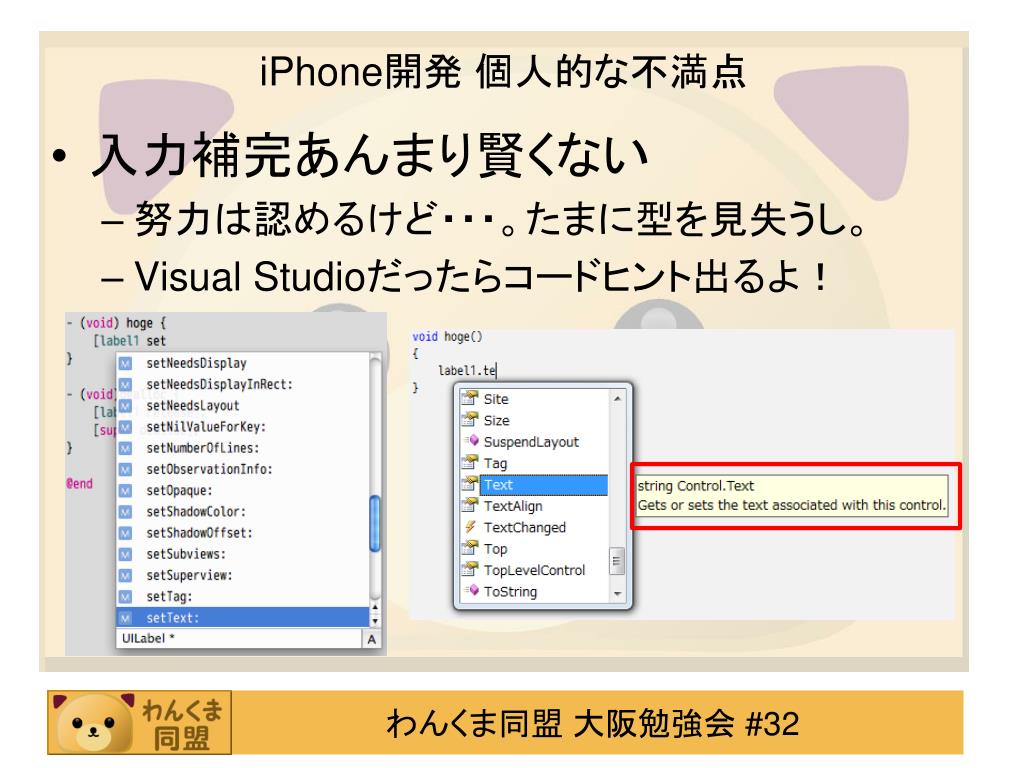Choose SuspendLayout from IntelliSense list
The image size is (1024, 768).
click(531, 442)
